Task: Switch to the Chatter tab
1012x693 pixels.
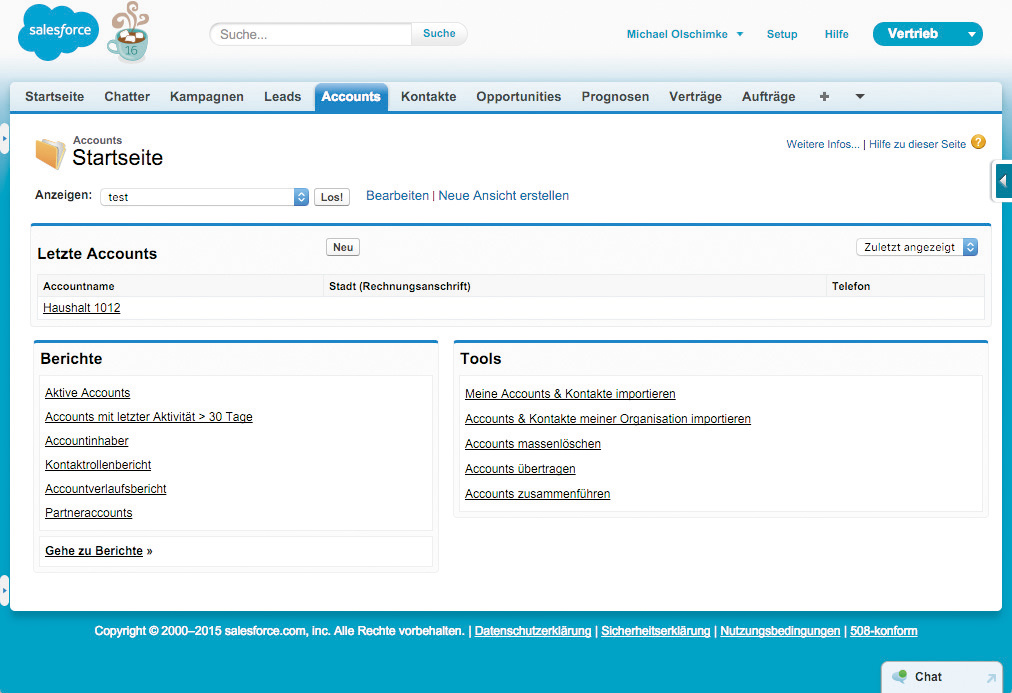Action: pos(127,96)
